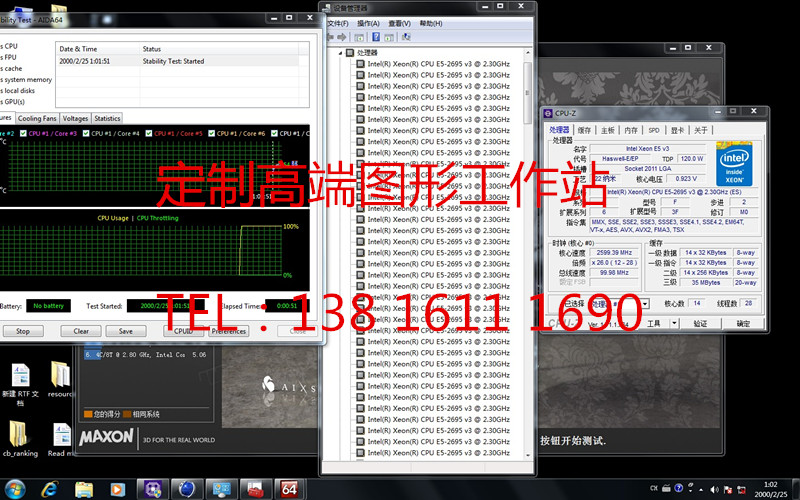This screenshot has height=500, width=800.
Task: Switch to CPU-Z purple chip taskbar icon
Action: pyautogui.click(x=153, y=489)
